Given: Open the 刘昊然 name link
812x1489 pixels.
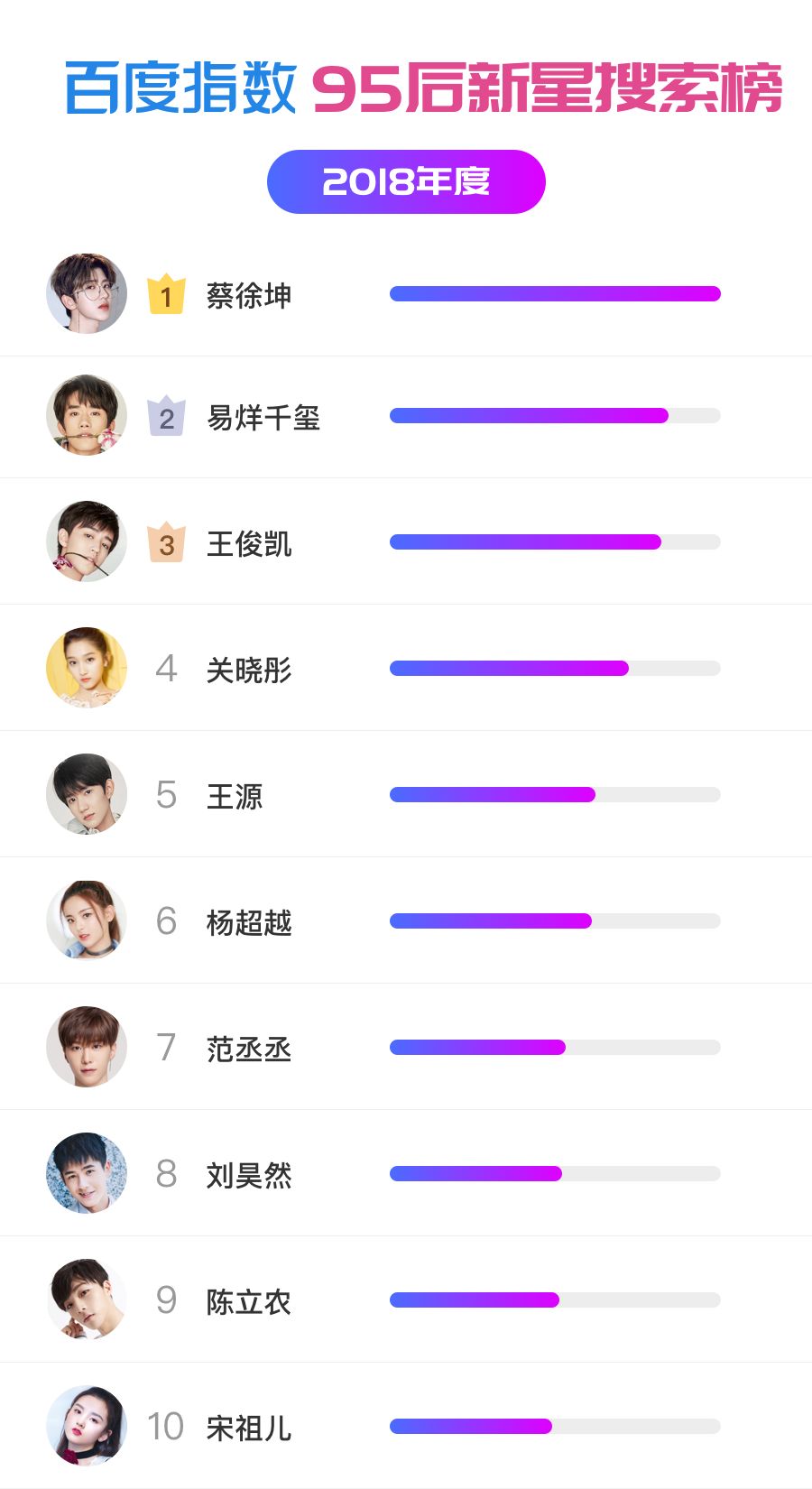Looking at the screenshot, I should pos(249,1175).
